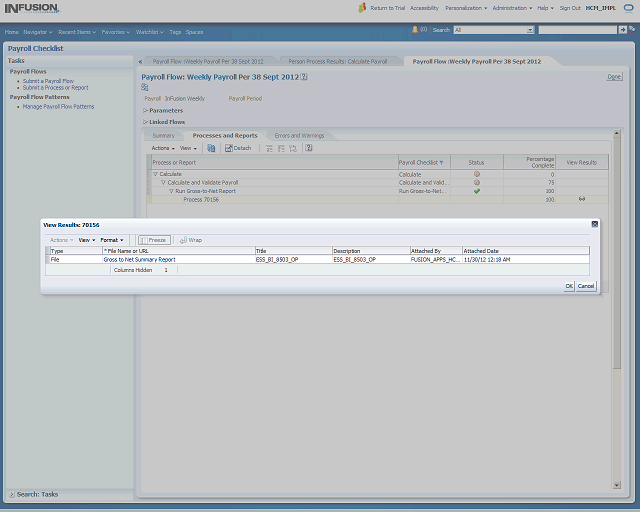Click the help icon beside Payroll Flow title

304,76
